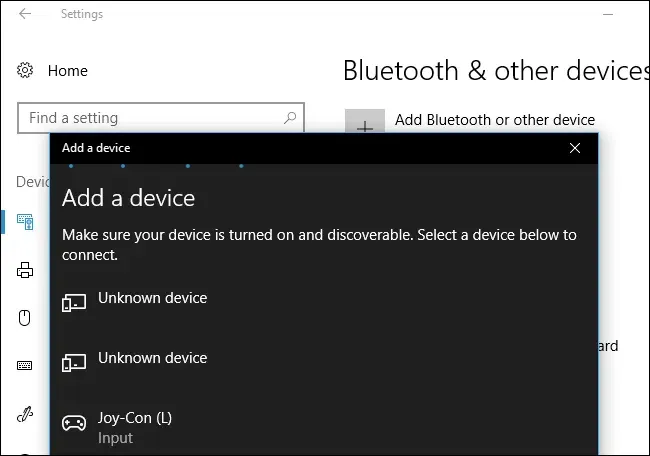Open the Mouse settings sidebar icon
Viewport: 650px width, 456px height.
pos(24,318)
